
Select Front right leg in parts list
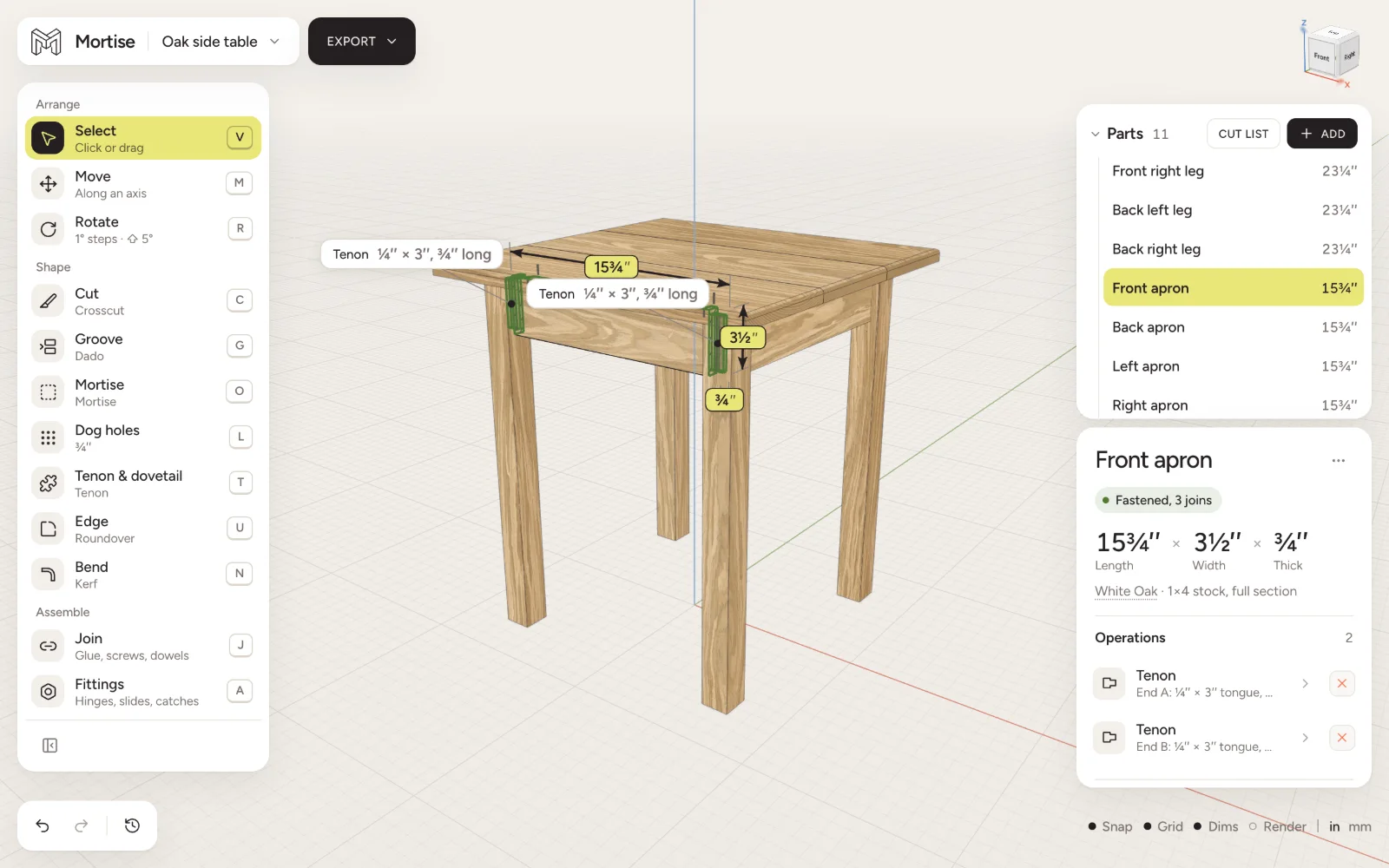[1233, 171]
